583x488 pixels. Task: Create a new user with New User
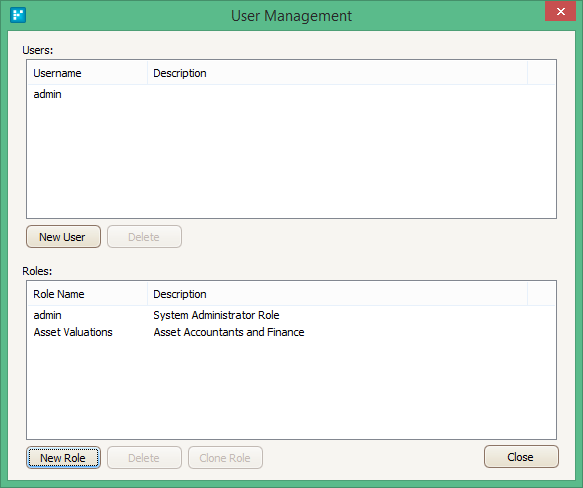(63, 237)
